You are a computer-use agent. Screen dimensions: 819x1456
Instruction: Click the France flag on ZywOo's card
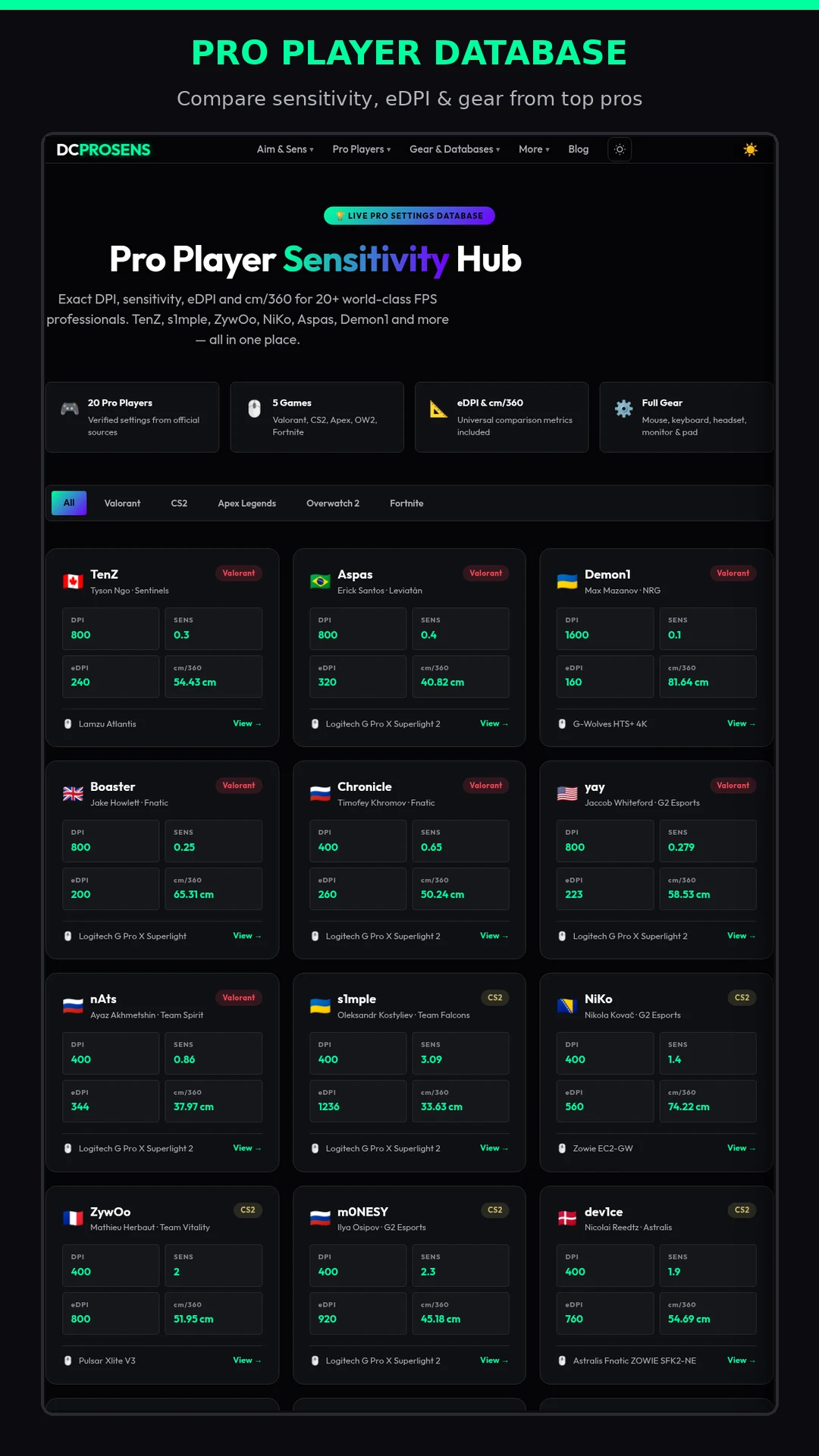click(x=73, y=1219)
